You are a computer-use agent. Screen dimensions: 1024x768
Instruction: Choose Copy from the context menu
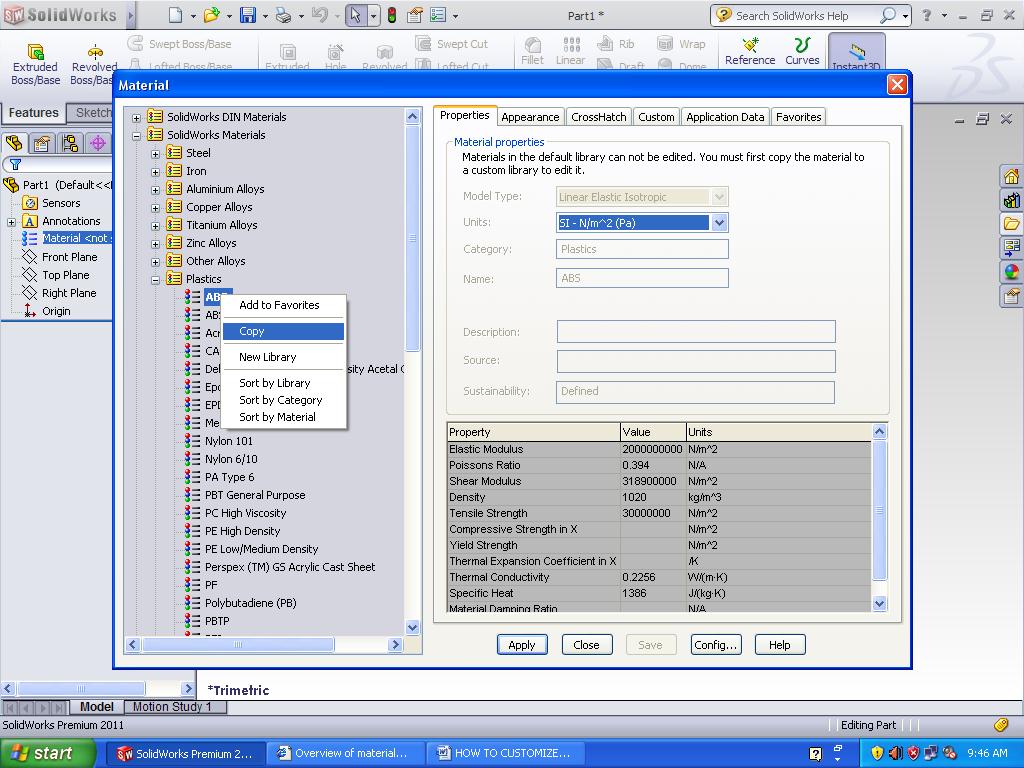(x=251, y=331)
